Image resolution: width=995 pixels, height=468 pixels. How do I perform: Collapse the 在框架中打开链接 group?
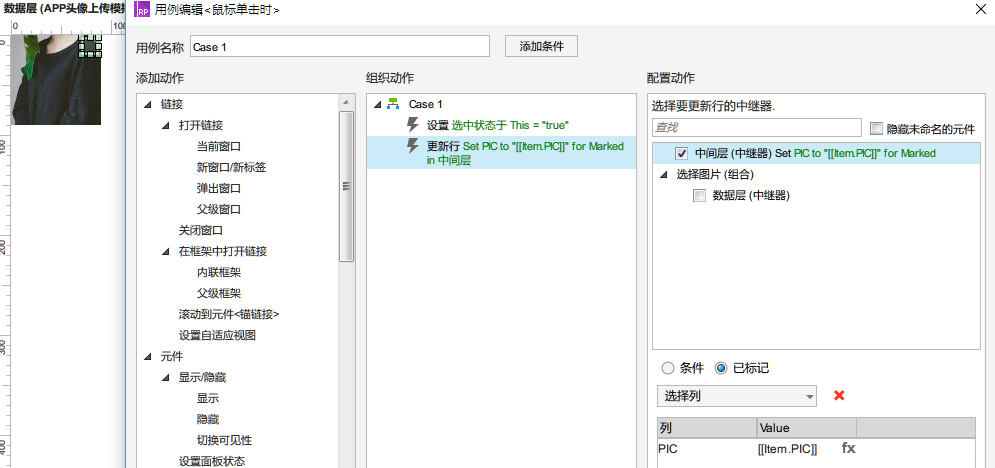coord(166,252)
